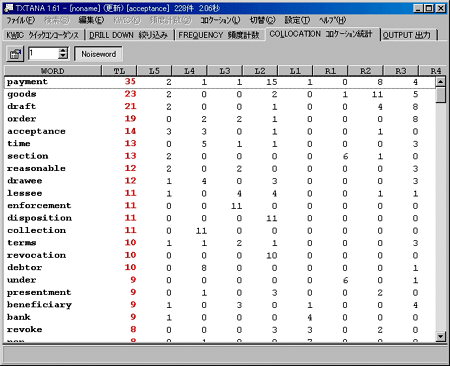
Task: Open the 切替(C) menu
Action: 263,20
